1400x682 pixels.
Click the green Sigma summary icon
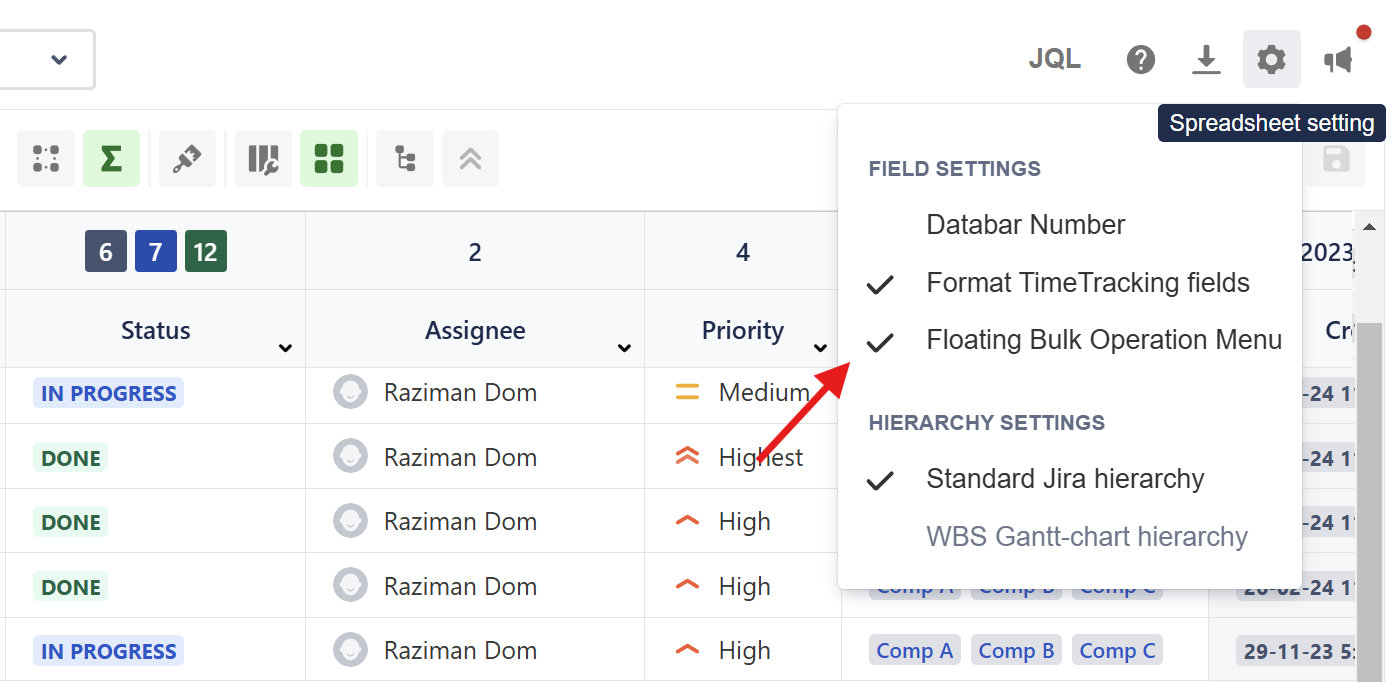tap(111, 158)
